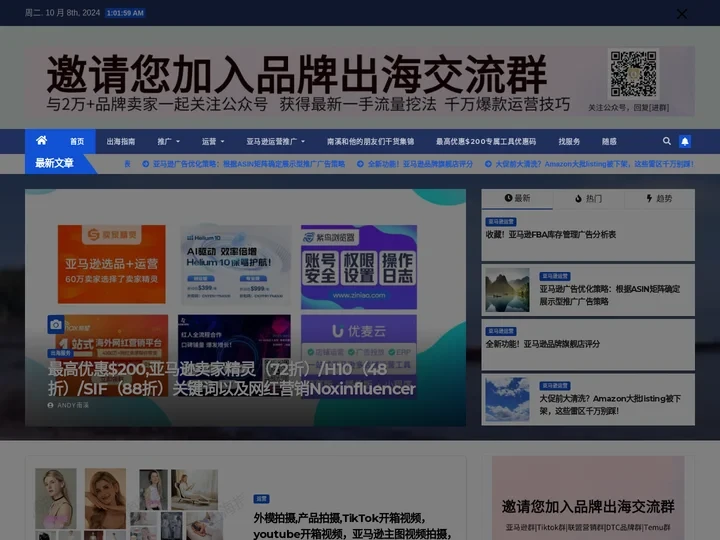Click the camera icon on the featured post
Viewport: 720px width, 540px height.
[56, 325]
